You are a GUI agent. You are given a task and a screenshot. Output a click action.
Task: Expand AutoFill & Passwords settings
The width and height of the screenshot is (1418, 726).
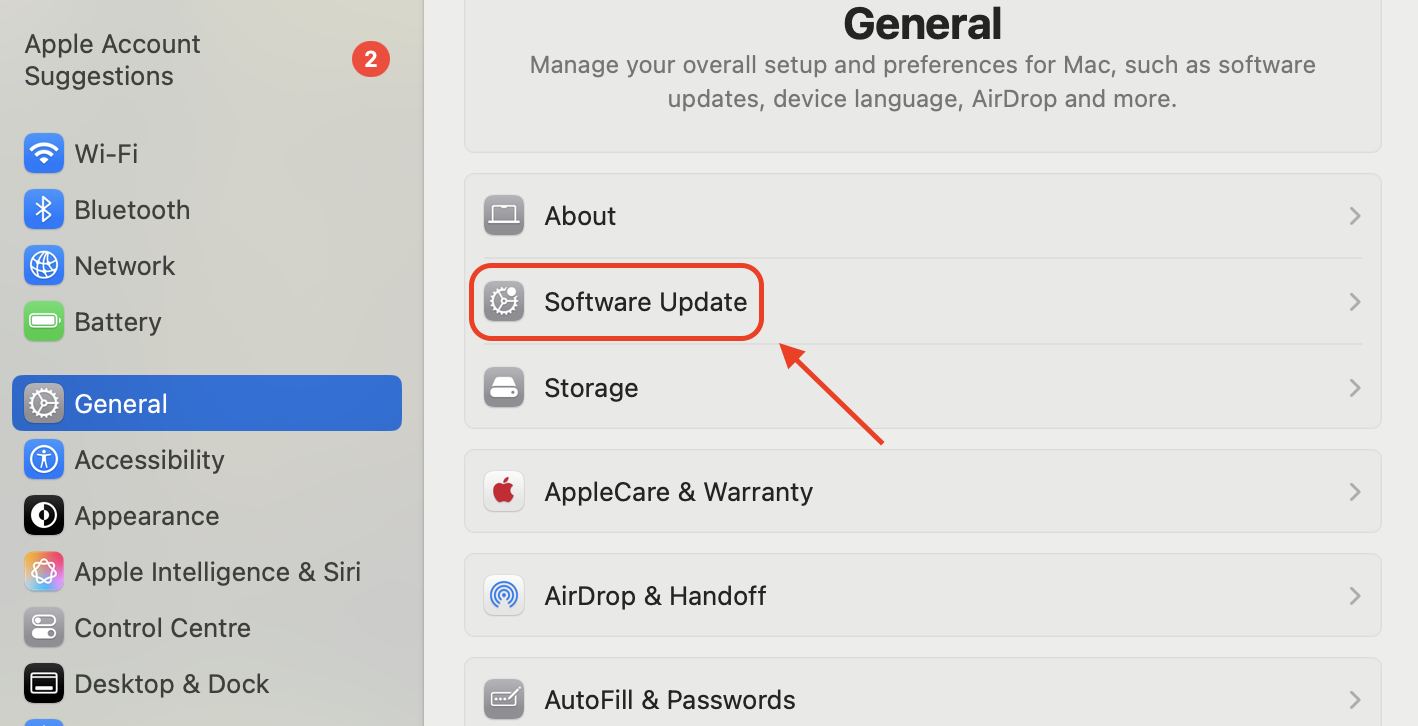tap(1355, 699)
